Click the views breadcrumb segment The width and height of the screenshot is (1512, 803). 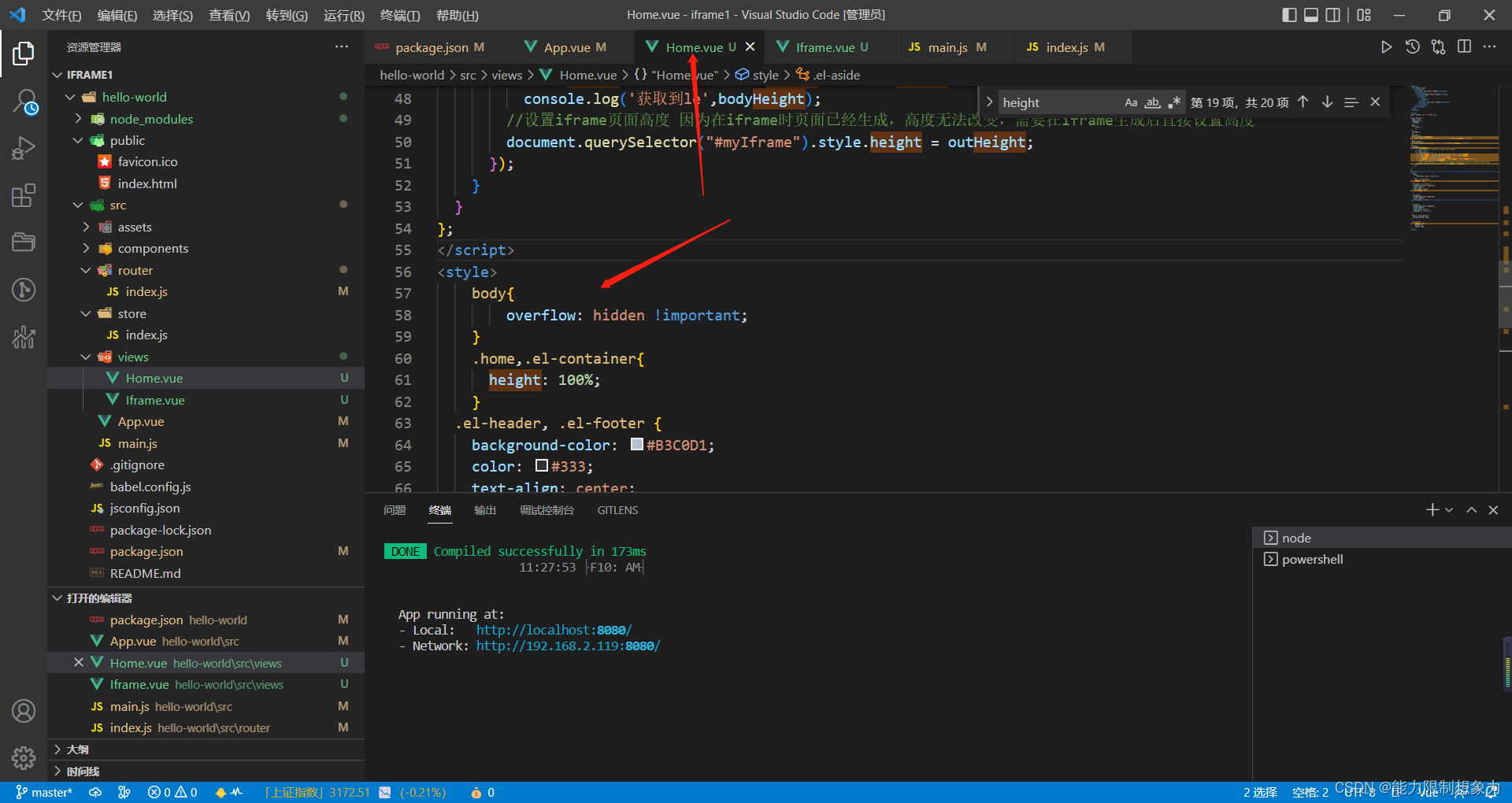tap(507, 75)
